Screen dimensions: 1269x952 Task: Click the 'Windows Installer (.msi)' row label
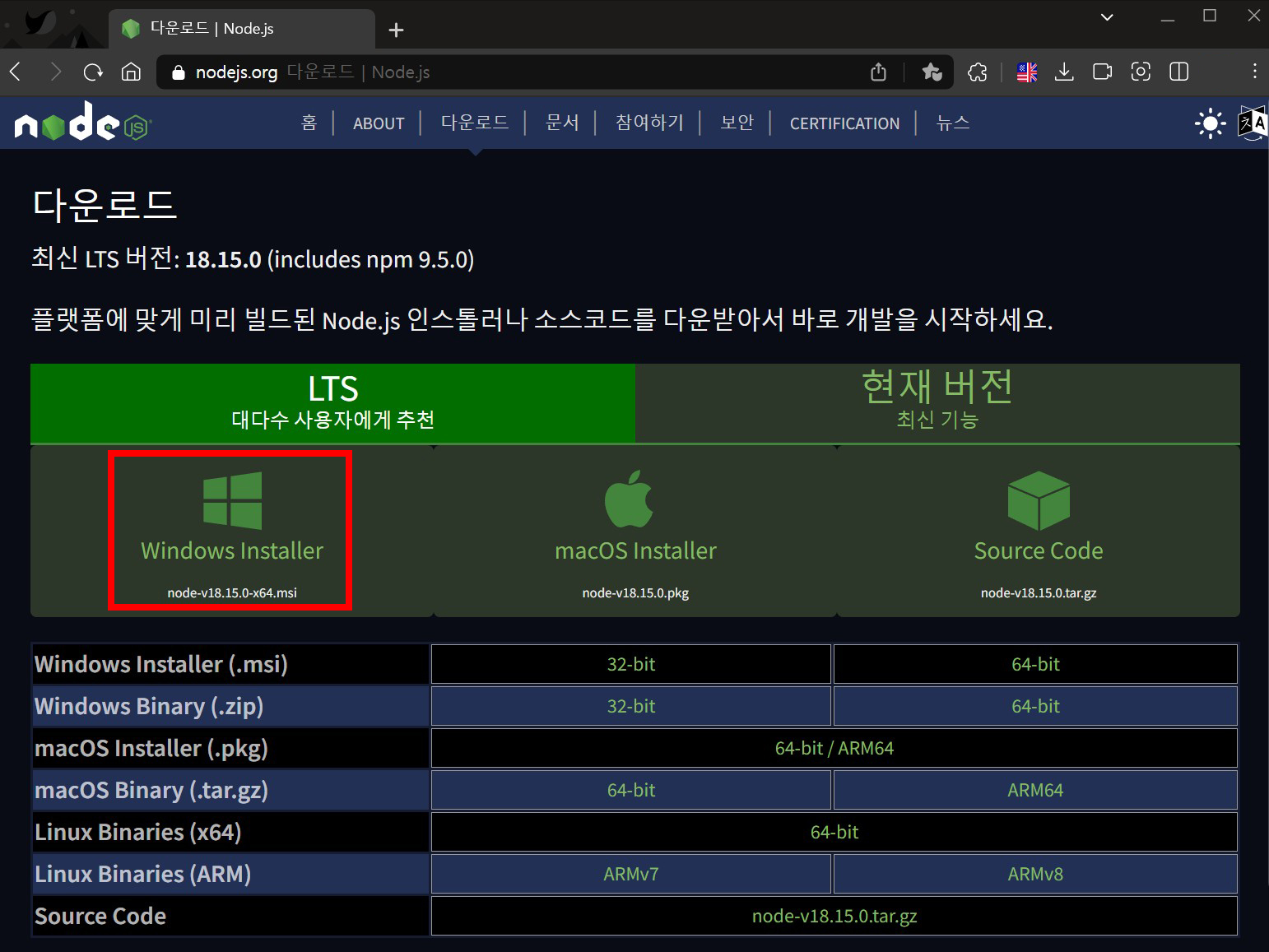(161, 664)
